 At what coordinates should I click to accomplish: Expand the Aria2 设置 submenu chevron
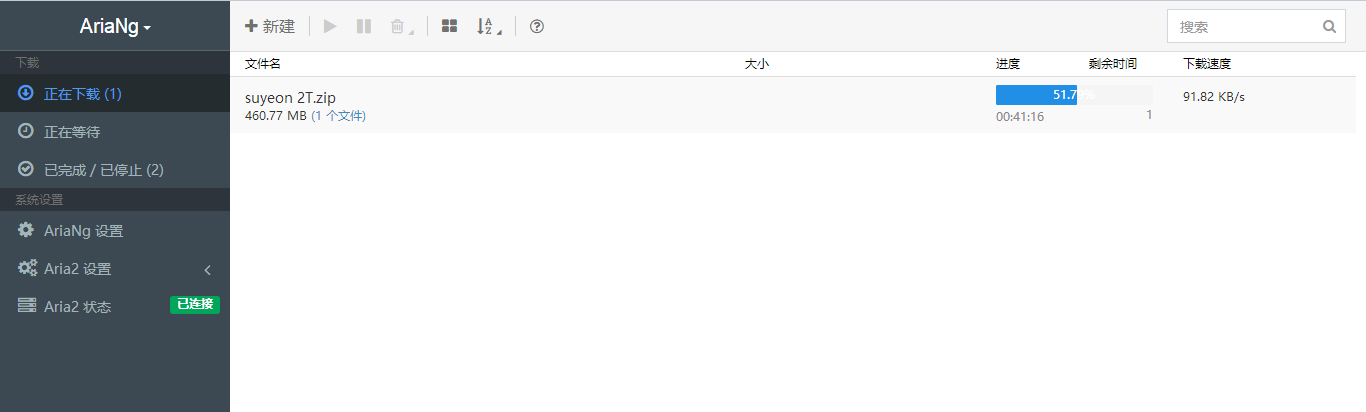coord(208,269)
